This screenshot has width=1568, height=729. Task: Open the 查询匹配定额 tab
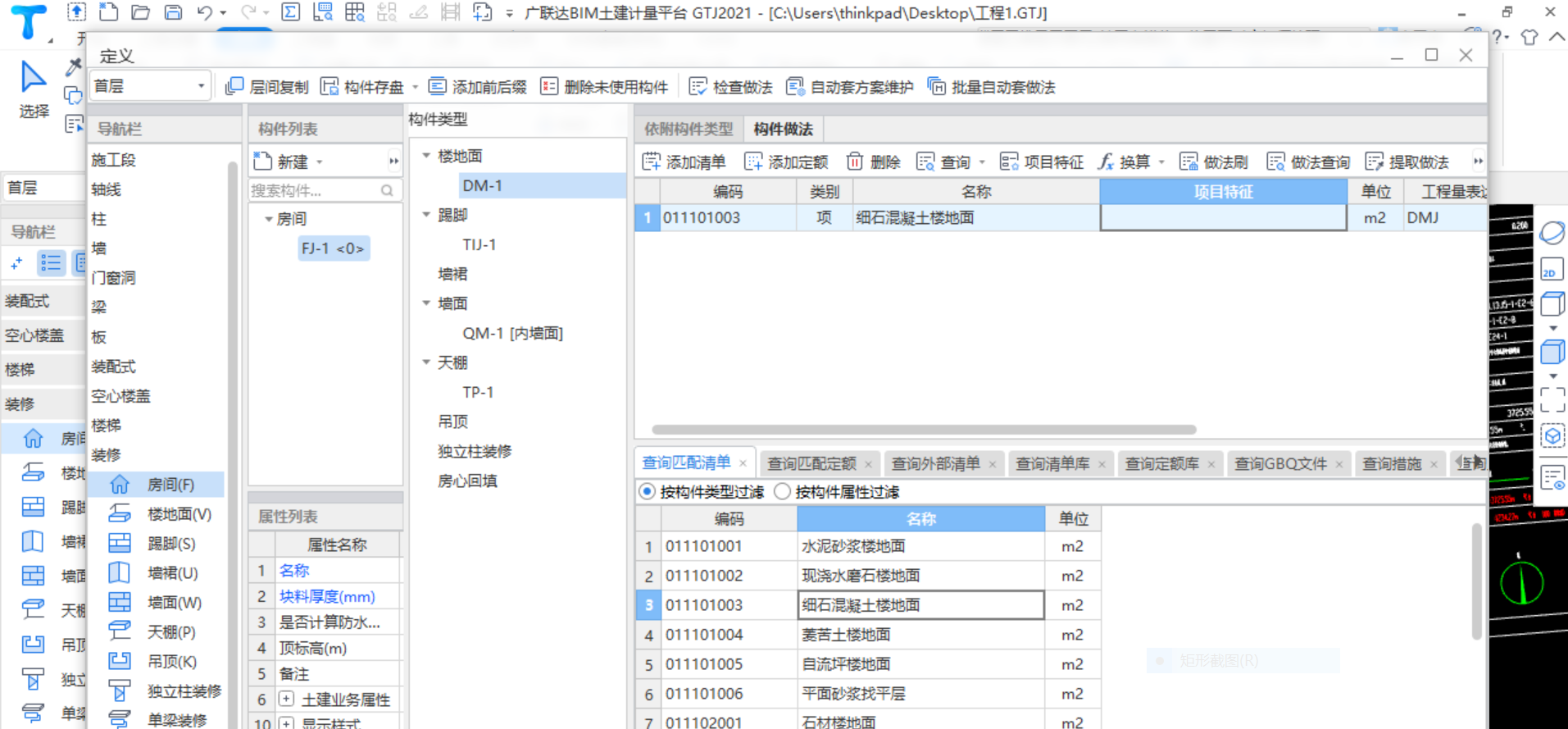(x=812, y=464)
